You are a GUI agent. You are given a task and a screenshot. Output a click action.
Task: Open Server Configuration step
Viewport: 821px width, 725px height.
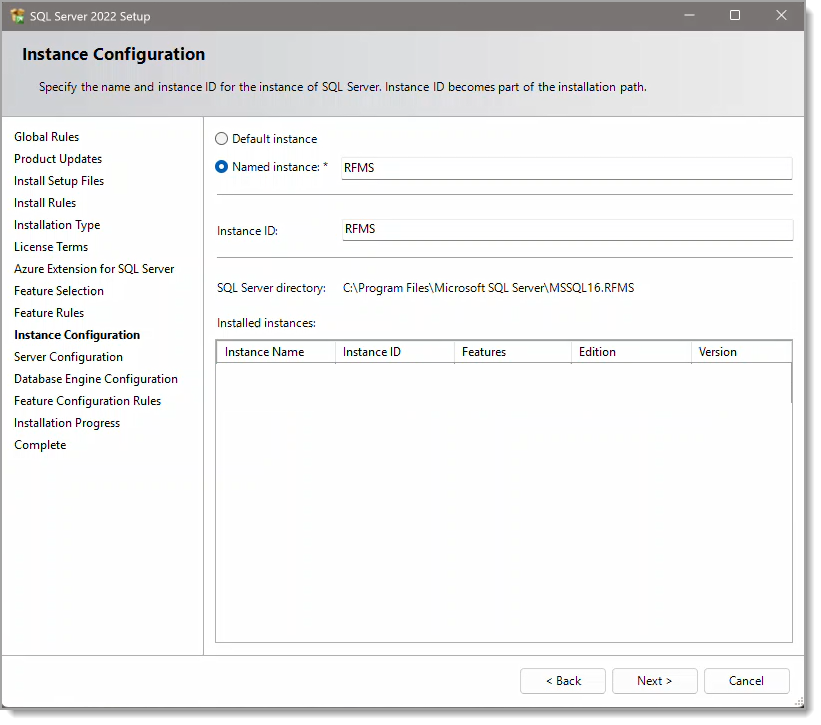pyautogui.click(x=69, y=357)
